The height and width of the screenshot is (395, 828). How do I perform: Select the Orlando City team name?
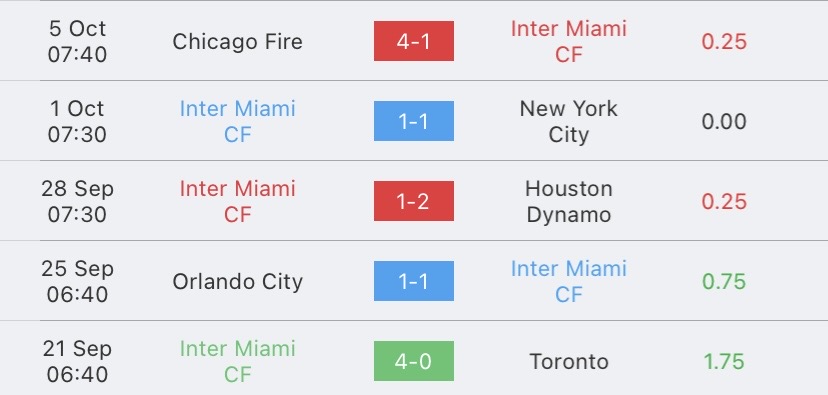coord(238,281)
